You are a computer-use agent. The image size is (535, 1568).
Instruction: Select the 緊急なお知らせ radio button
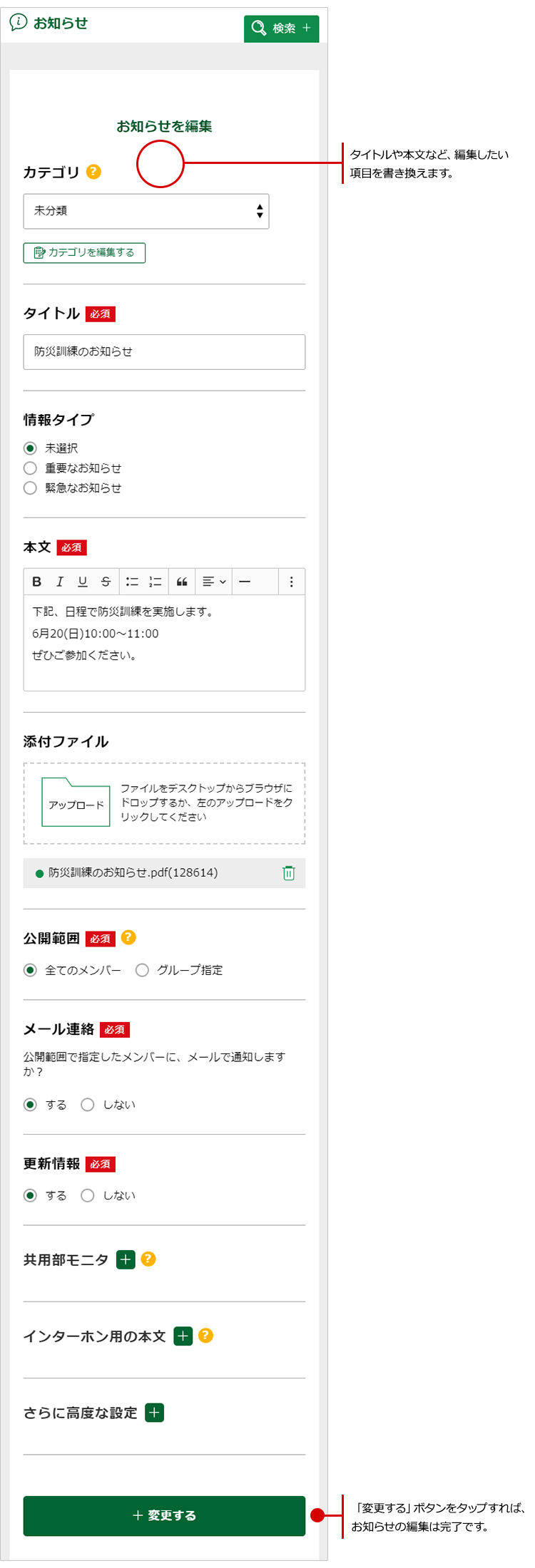click(30, 488)
